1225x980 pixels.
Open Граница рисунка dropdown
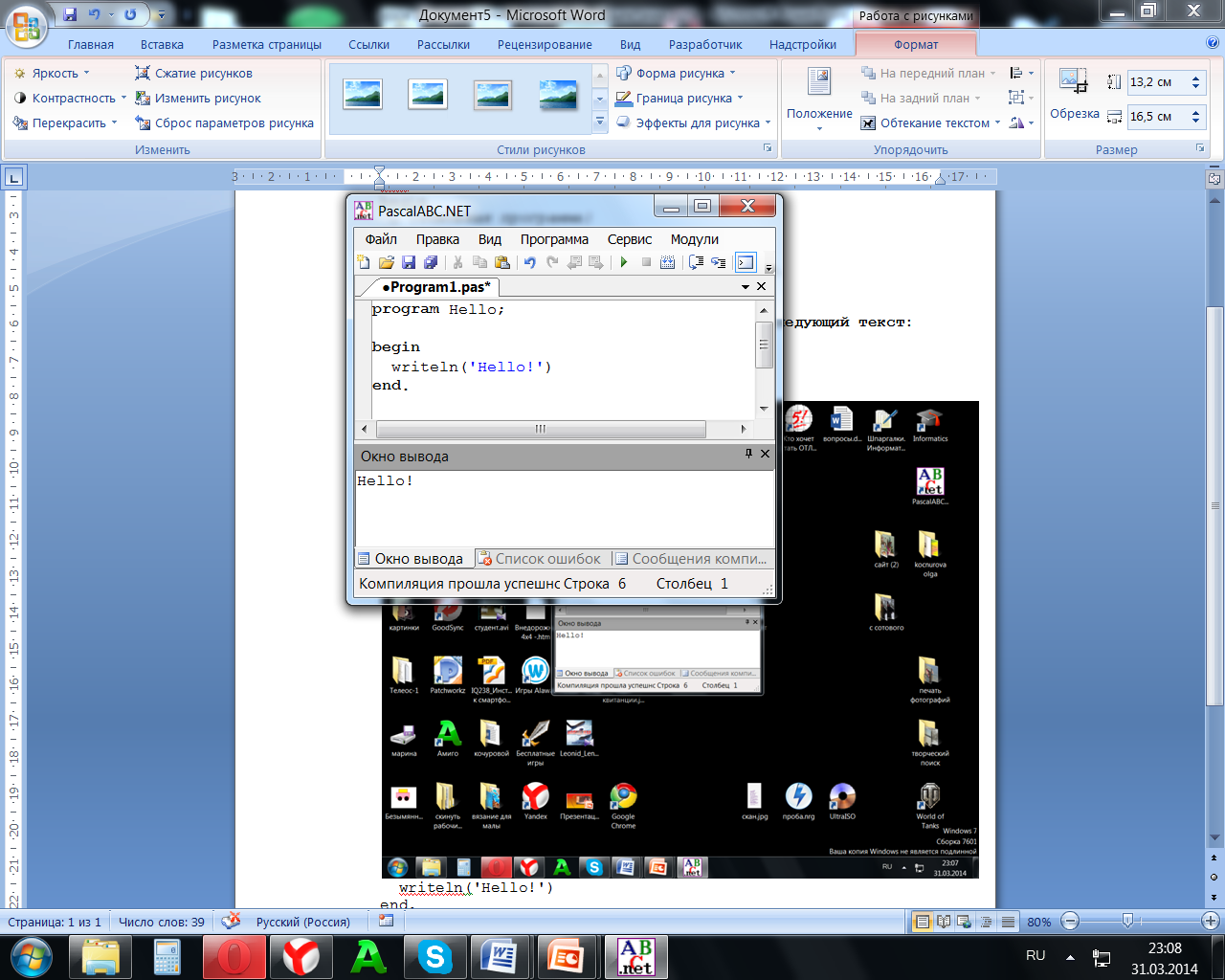pos(680,99)
